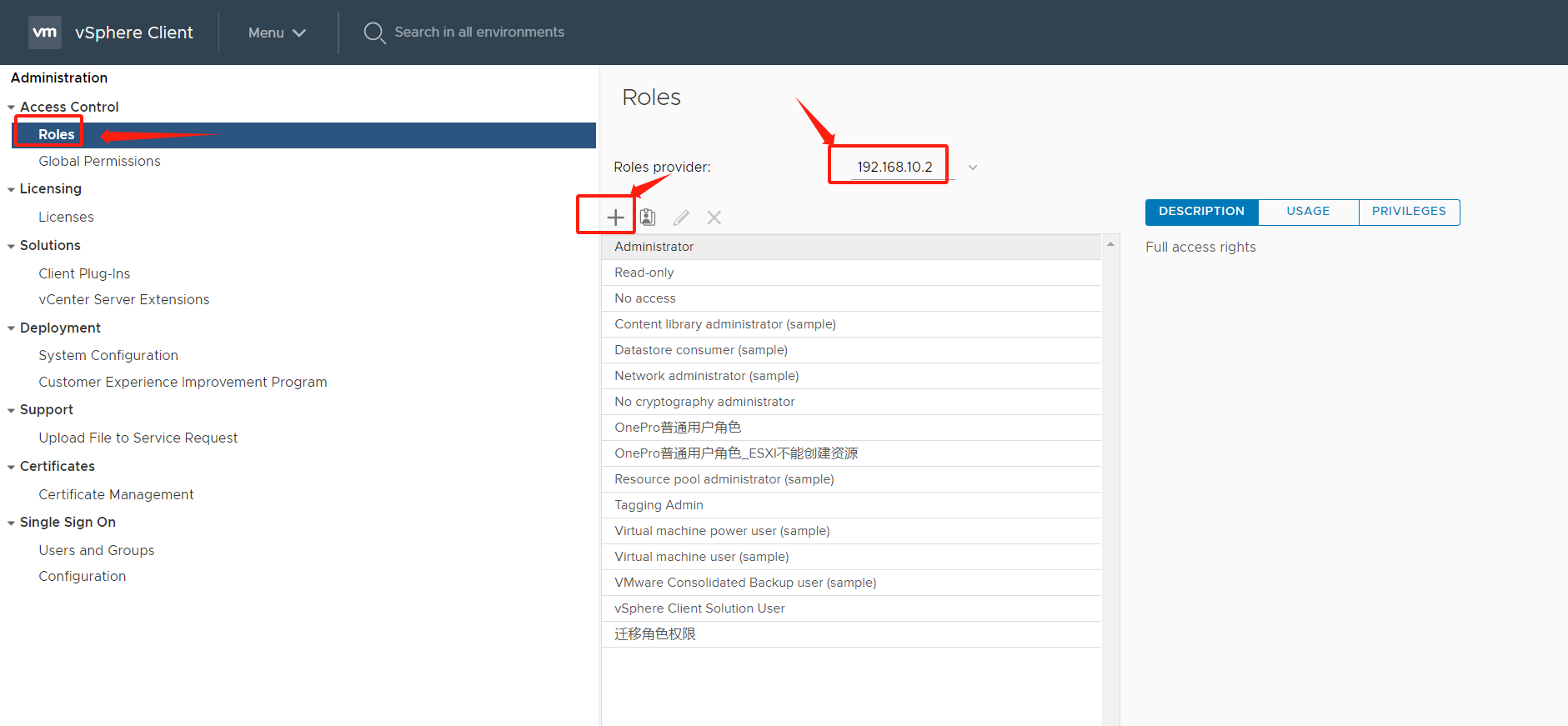
Task: Select Network administrator (sample) role
Action: point(851,376)
